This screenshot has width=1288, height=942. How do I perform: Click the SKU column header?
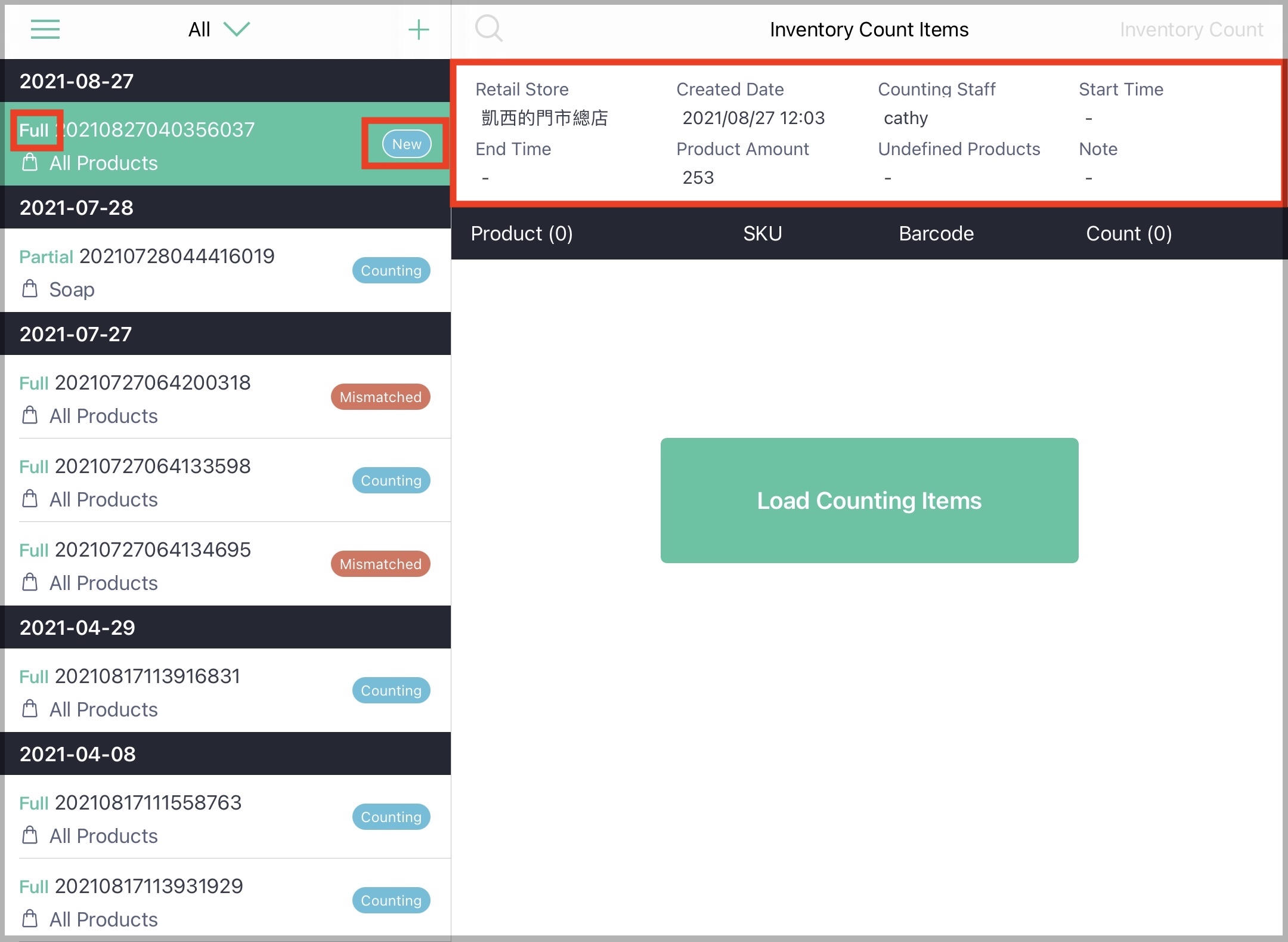click(763, 233)
